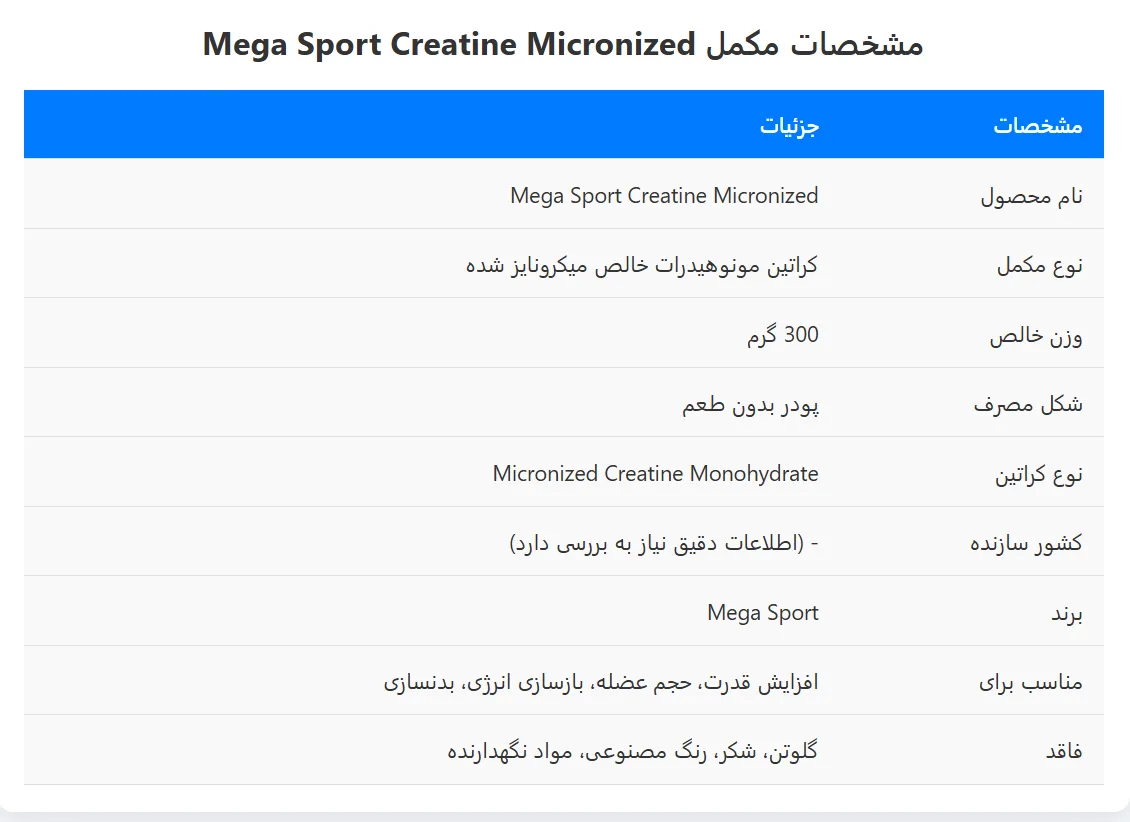Click the page title 'مشخصات مکمل Mega Sport Creatine Micronized'
Viewport: 1130px width, 822px height.
click(563, 44)
